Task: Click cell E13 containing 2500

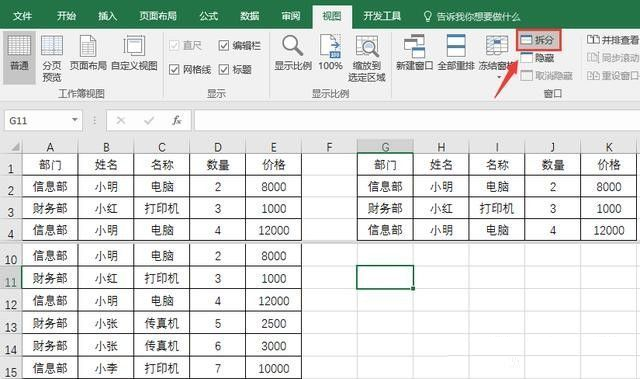Action: click(x=273, y=324)
